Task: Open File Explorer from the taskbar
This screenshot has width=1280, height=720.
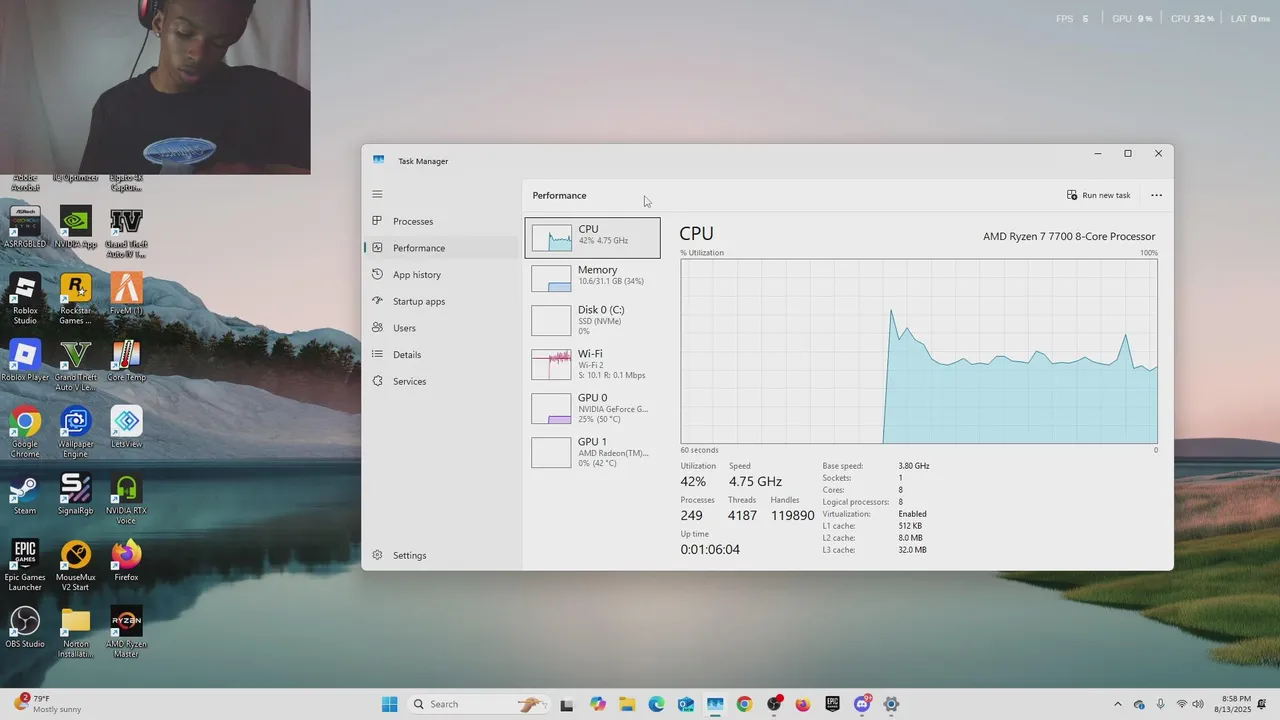Action: tap(627, 704)
